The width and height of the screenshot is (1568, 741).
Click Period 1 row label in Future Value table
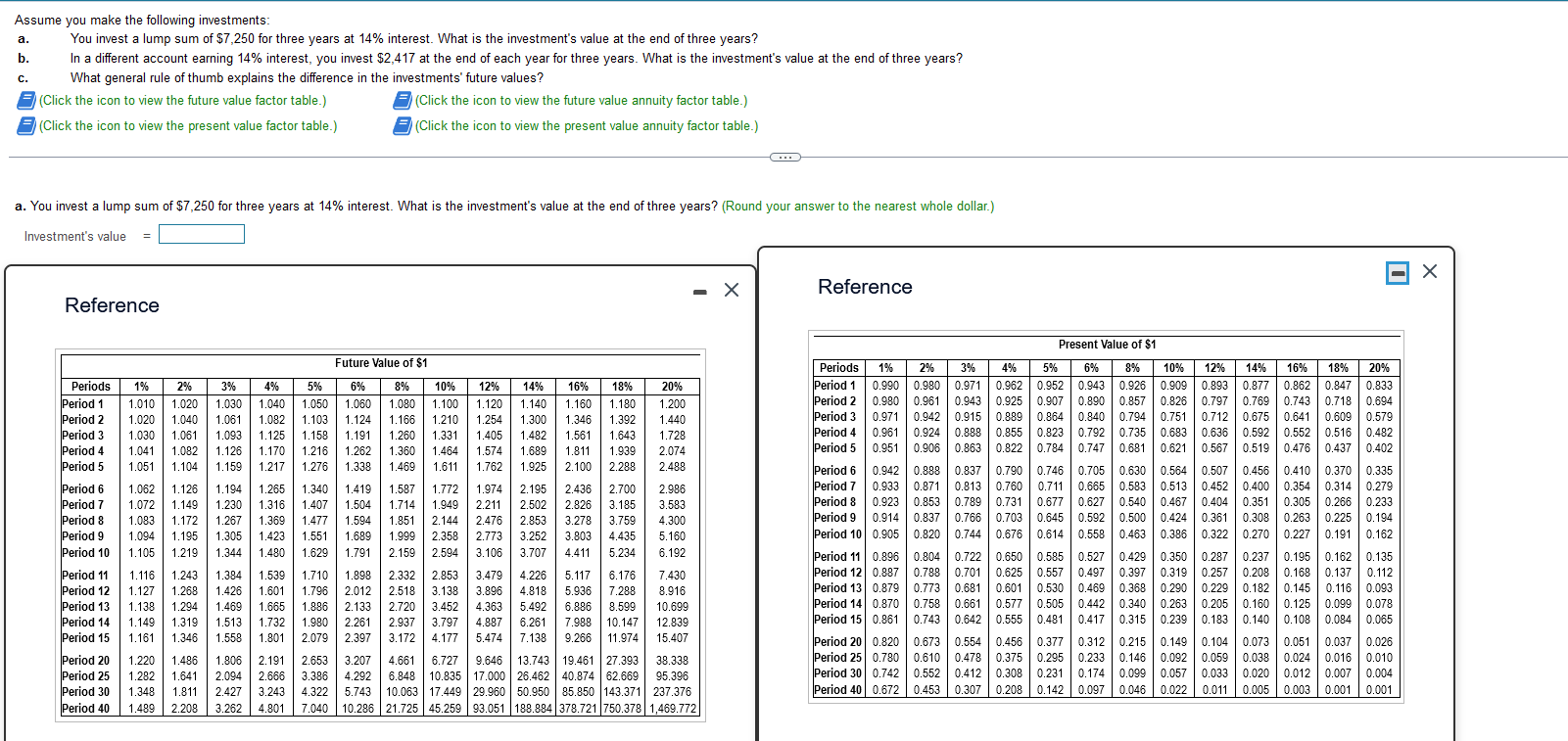[83, 404]
